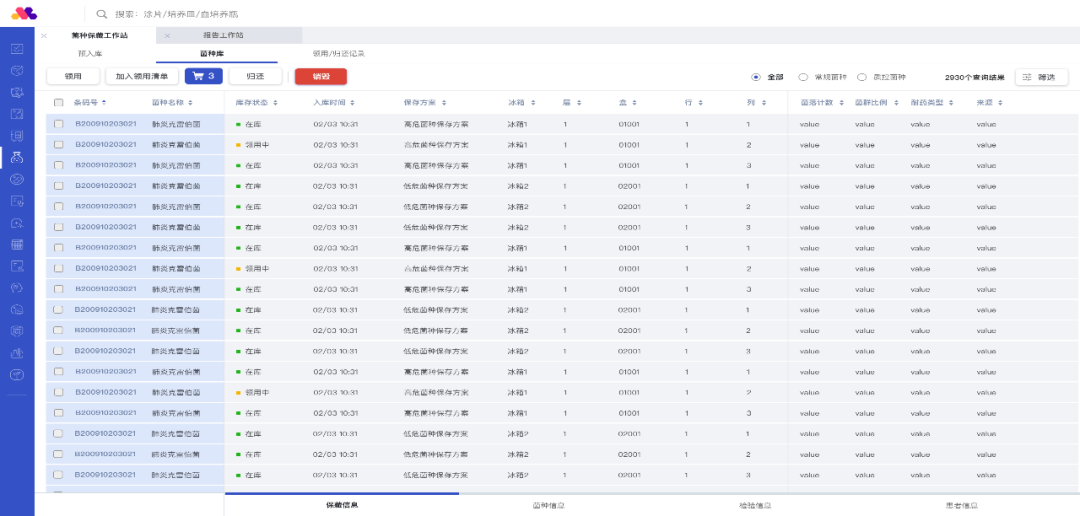Sort by the 条码号 column arrow
1080x516 pixels.
(103, 102)
